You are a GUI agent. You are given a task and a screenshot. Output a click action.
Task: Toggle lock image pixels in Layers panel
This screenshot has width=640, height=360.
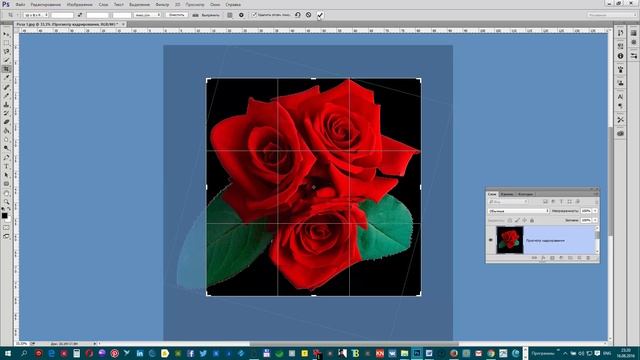tap(517, 220)
